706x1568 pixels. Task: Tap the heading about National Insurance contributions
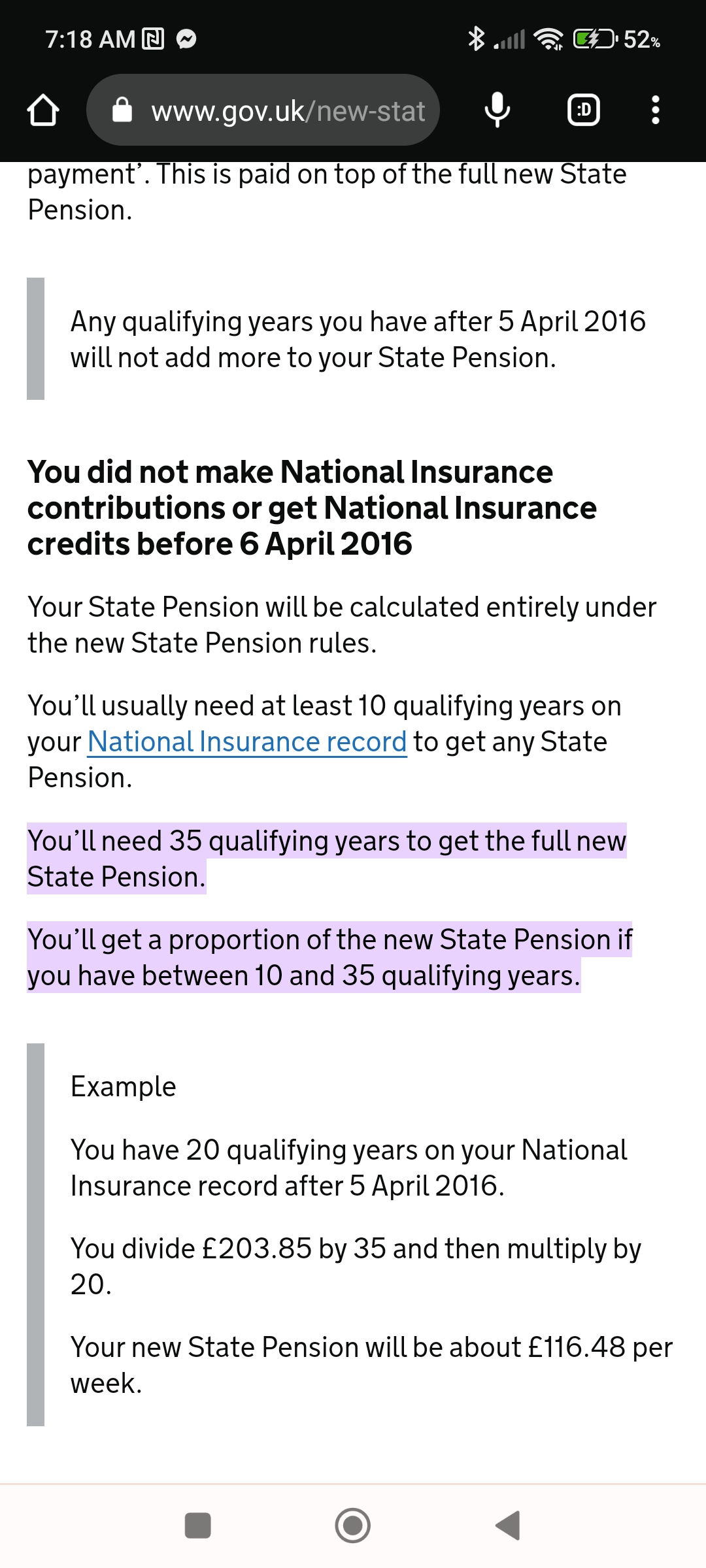click(311, 506)
